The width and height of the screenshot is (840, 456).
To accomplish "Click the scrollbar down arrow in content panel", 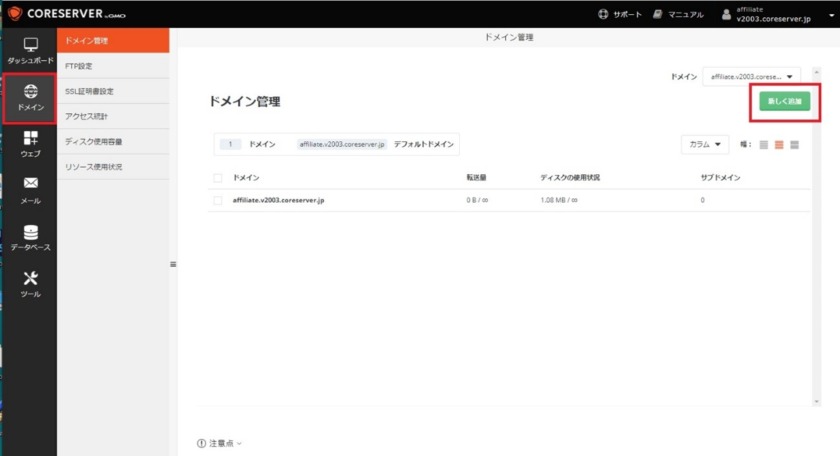I will [x=816, y=401].
